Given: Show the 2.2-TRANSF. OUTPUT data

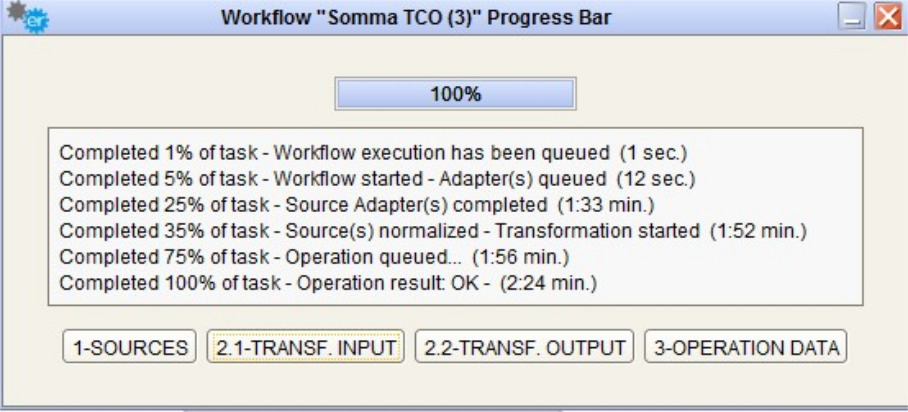Looking at the screenshot, I should 524,348.
